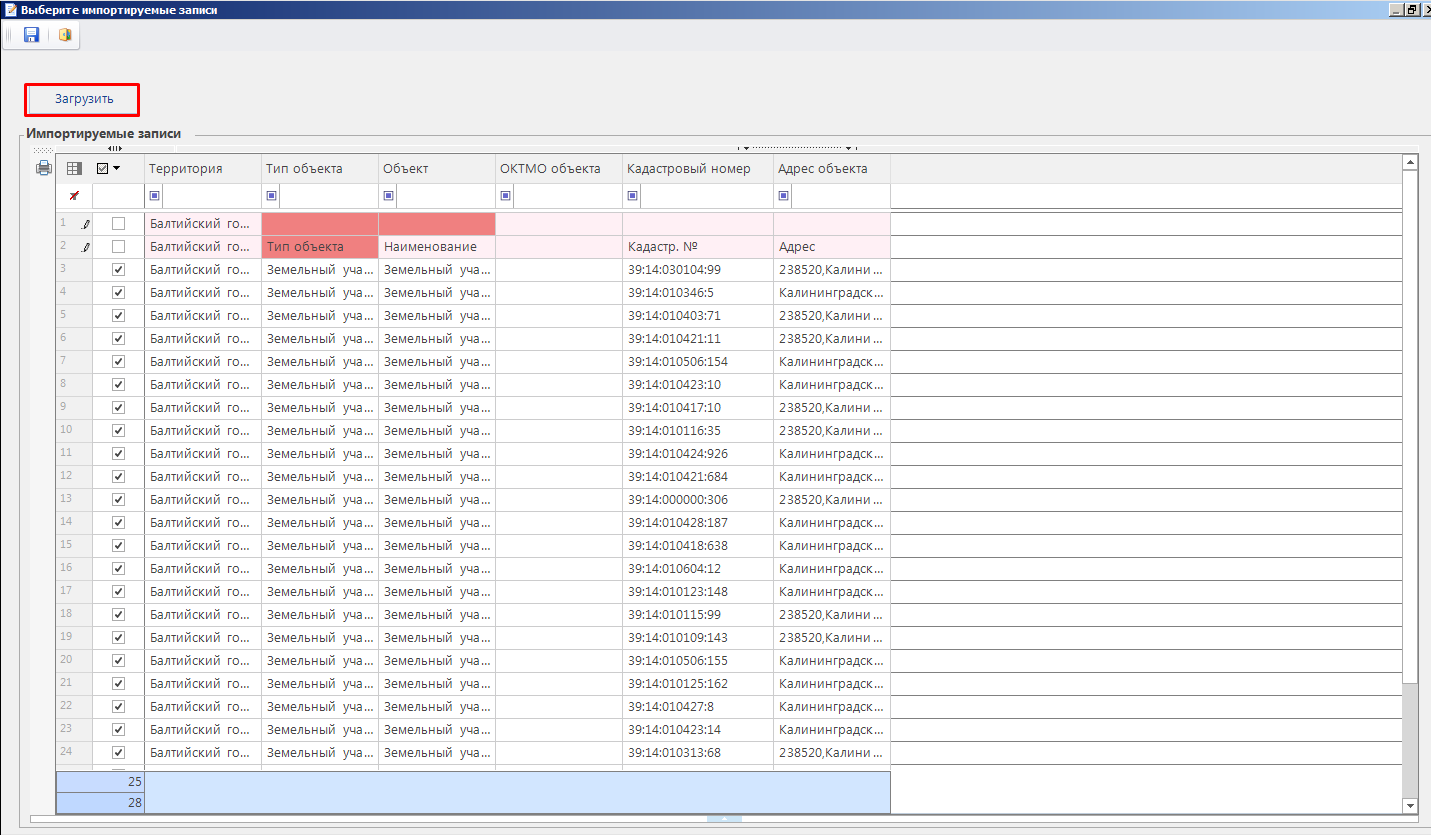This screenshot has height=835, width=1431.
Task: Click the yellow book icon in the toolbar
Action: coord(65,35)
